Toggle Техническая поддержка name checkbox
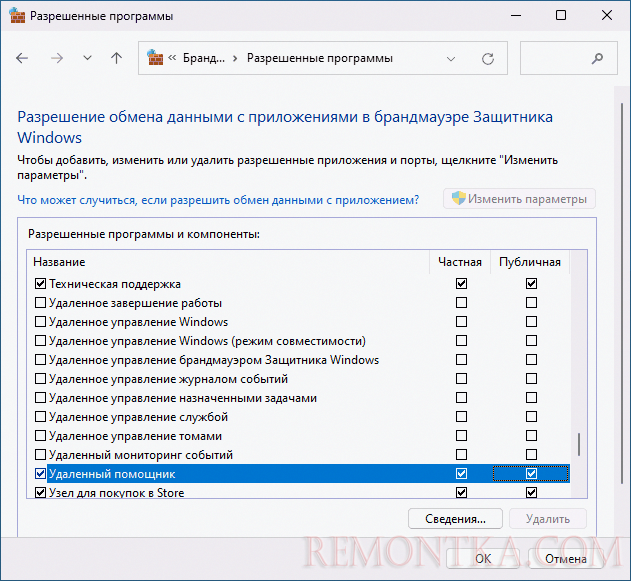This screenshot has width=631, height=581. (40, 284)
